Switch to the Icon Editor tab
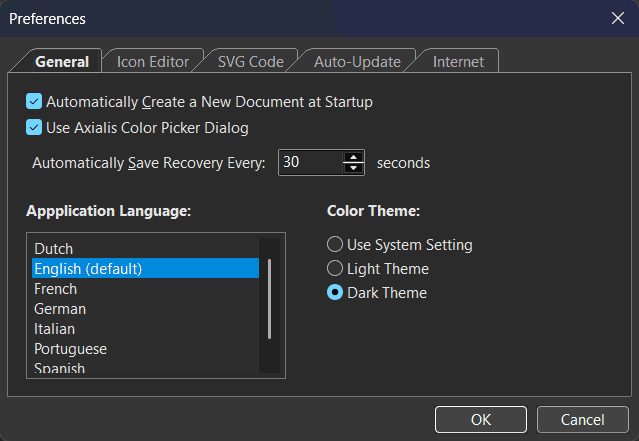 pyautogui.click(x=152, y=62)
